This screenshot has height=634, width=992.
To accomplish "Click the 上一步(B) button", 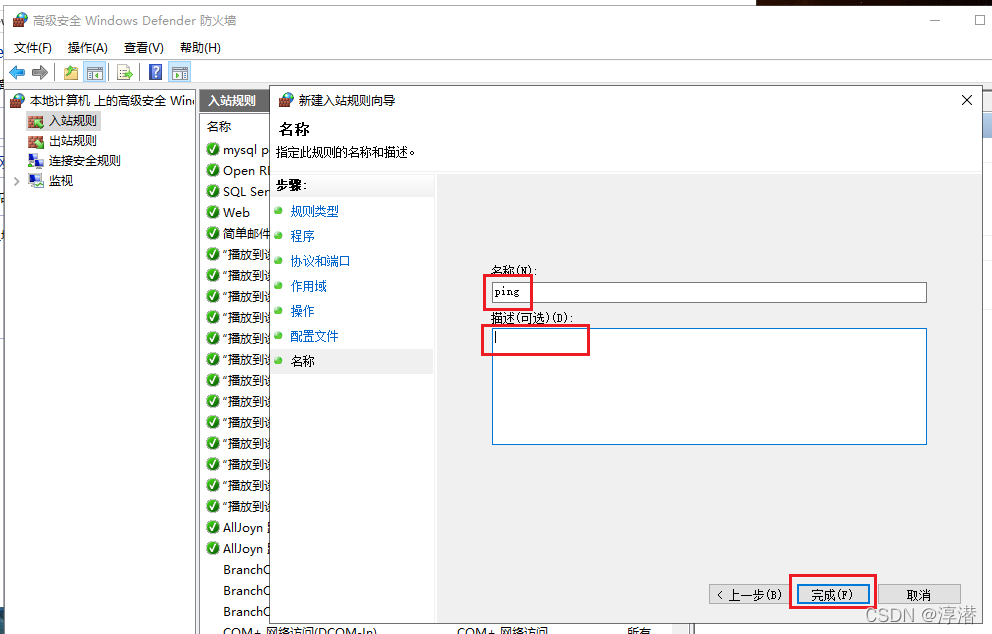I will (x=750, y=595).
